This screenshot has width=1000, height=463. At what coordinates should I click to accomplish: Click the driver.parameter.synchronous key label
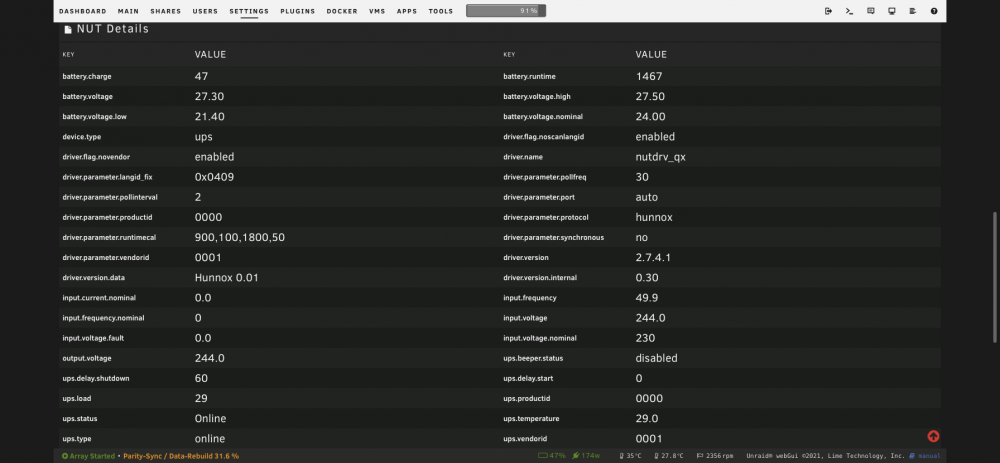(x=554, y=237)
